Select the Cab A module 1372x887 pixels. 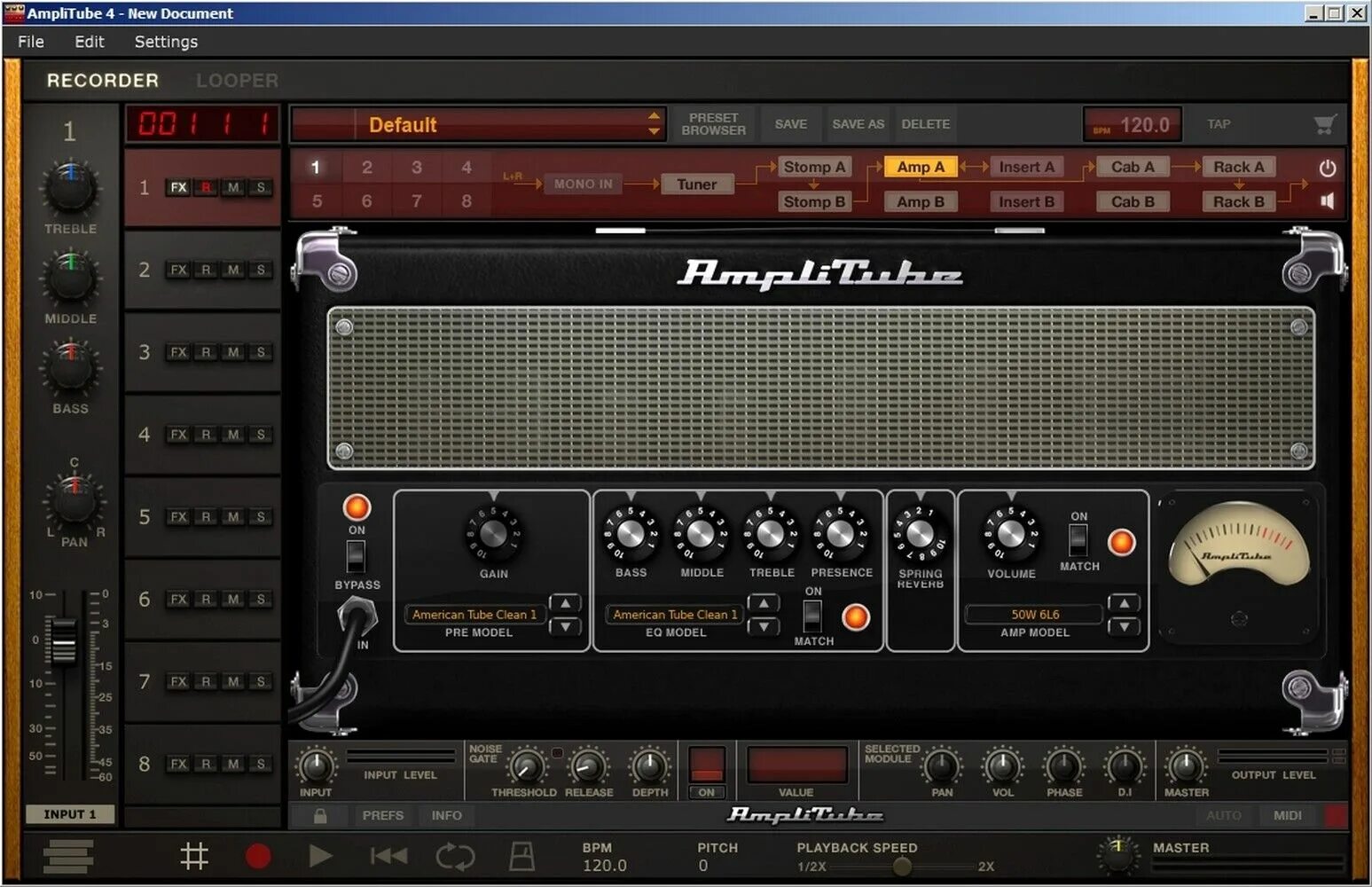(x=1133, y=167)
